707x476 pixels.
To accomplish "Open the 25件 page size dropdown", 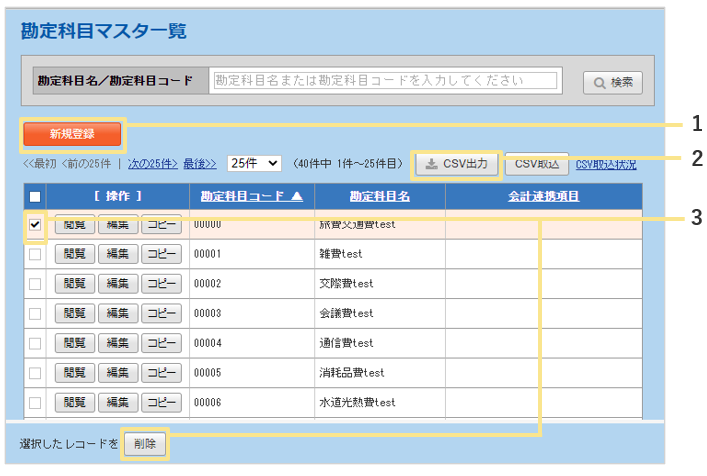I will click(x=255, y=163).
